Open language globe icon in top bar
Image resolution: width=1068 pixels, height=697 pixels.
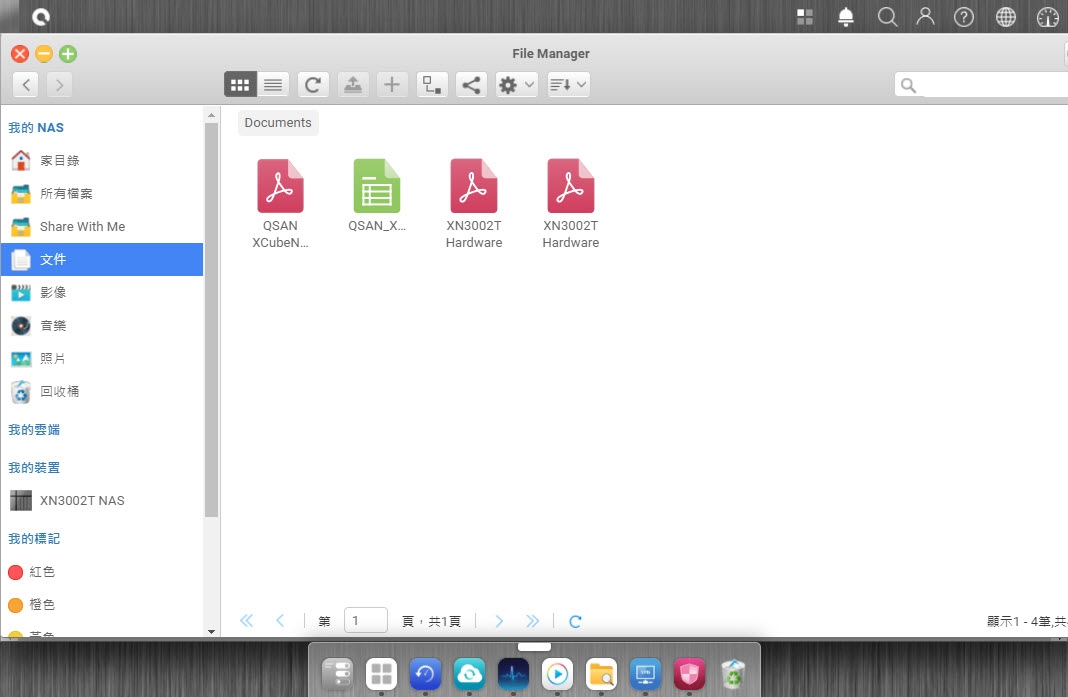coord(1006,17)
